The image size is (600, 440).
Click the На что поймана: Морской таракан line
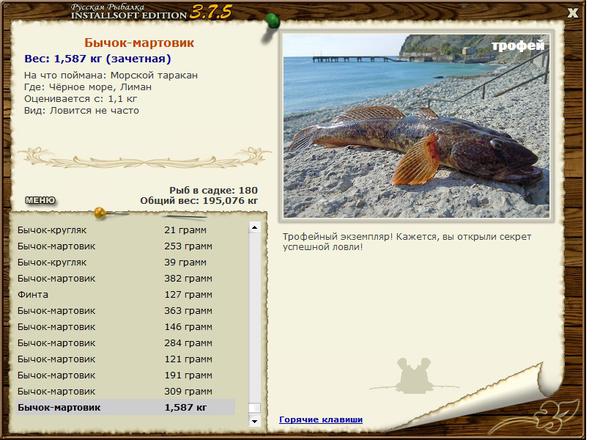tap(111, 75)
